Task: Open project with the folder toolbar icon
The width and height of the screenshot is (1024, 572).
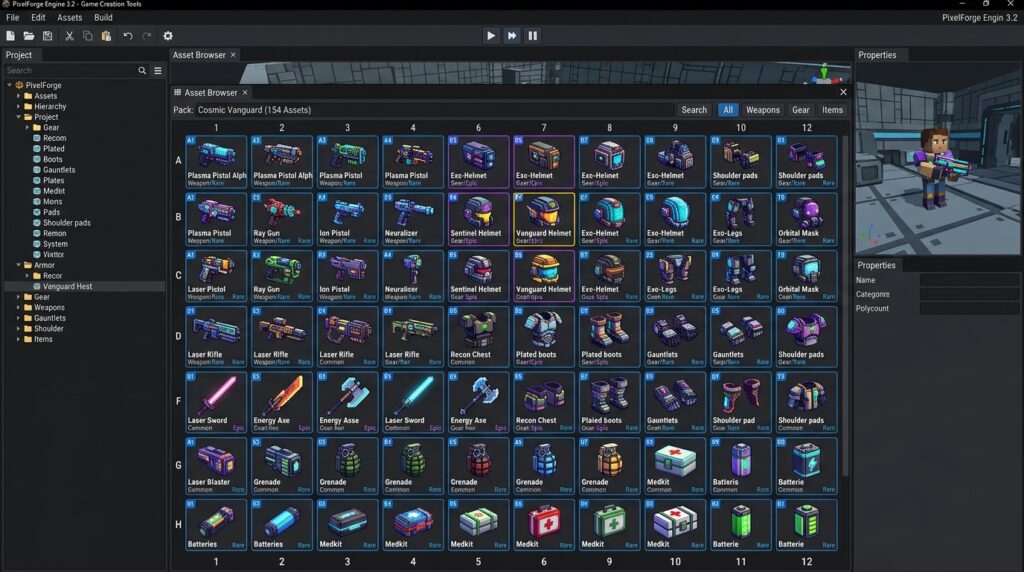Action: tap(29, 36)
